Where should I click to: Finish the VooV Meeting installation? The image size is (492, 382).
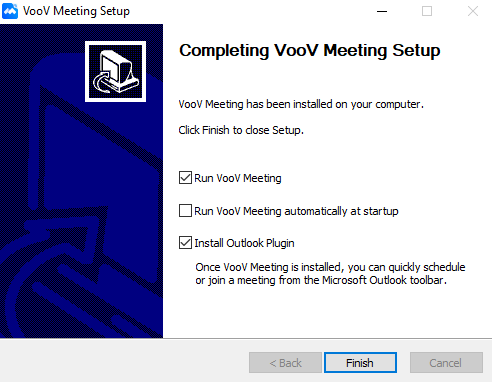(360, 362)
